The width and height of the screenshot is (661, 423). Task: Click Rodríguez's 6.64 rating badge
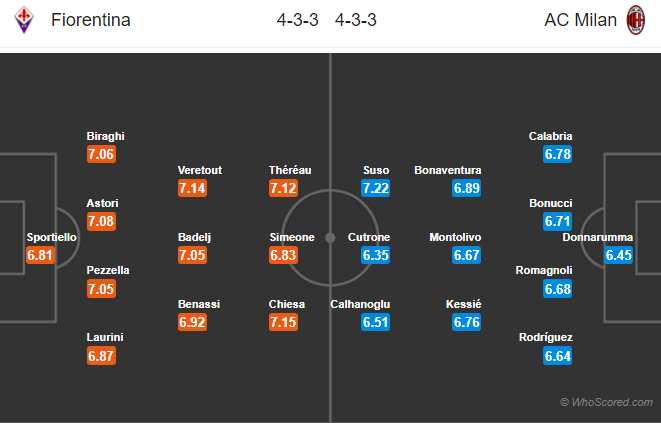(557, 356)
